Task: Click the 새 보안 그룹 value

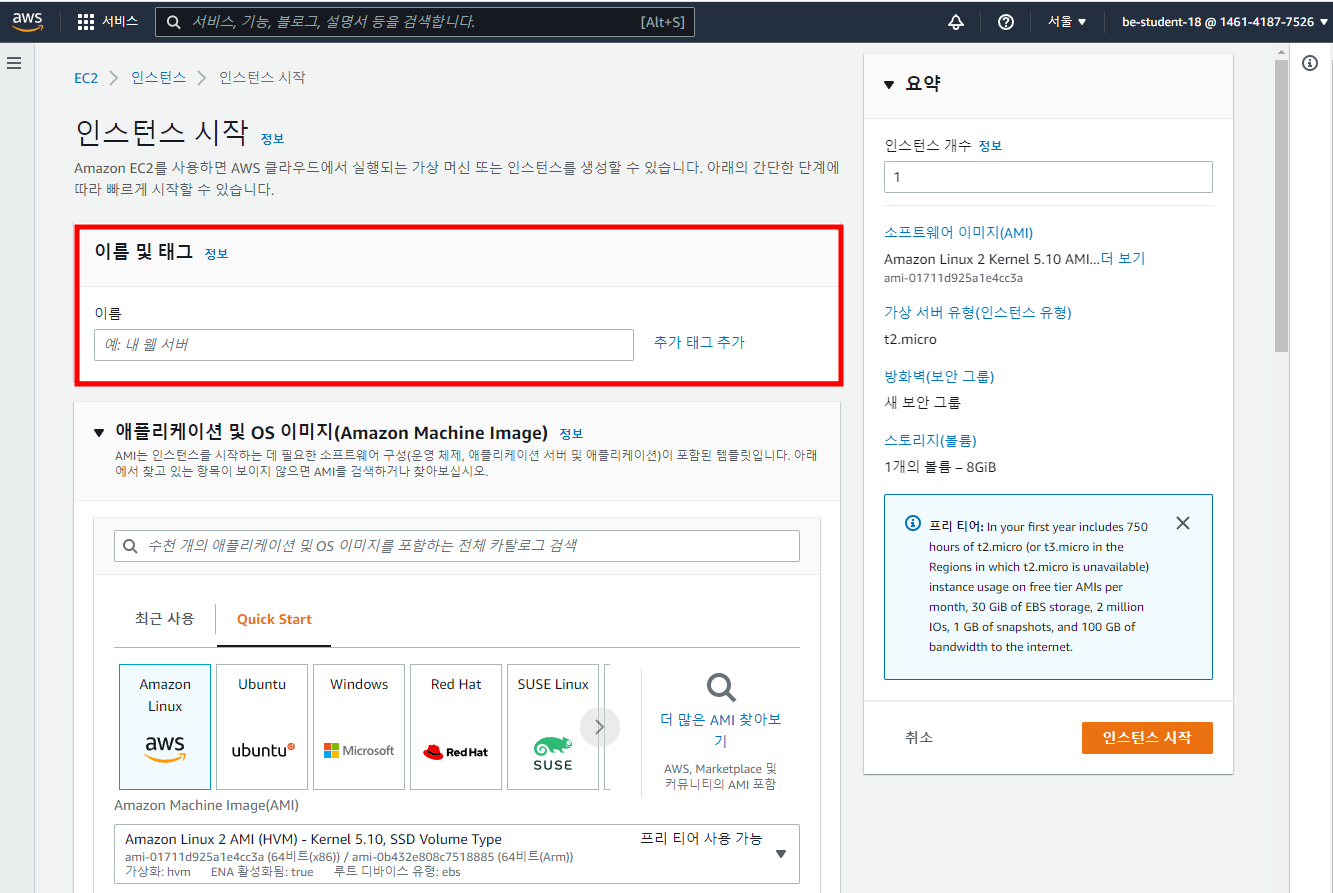Action: click(x=922, y=403)
